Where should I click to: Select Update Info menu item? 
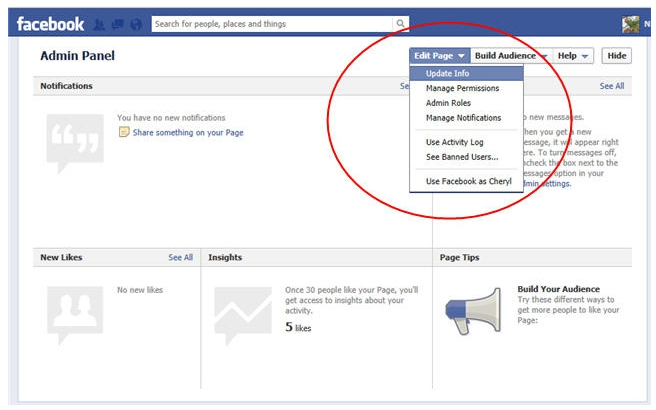(x=466, y=73)
